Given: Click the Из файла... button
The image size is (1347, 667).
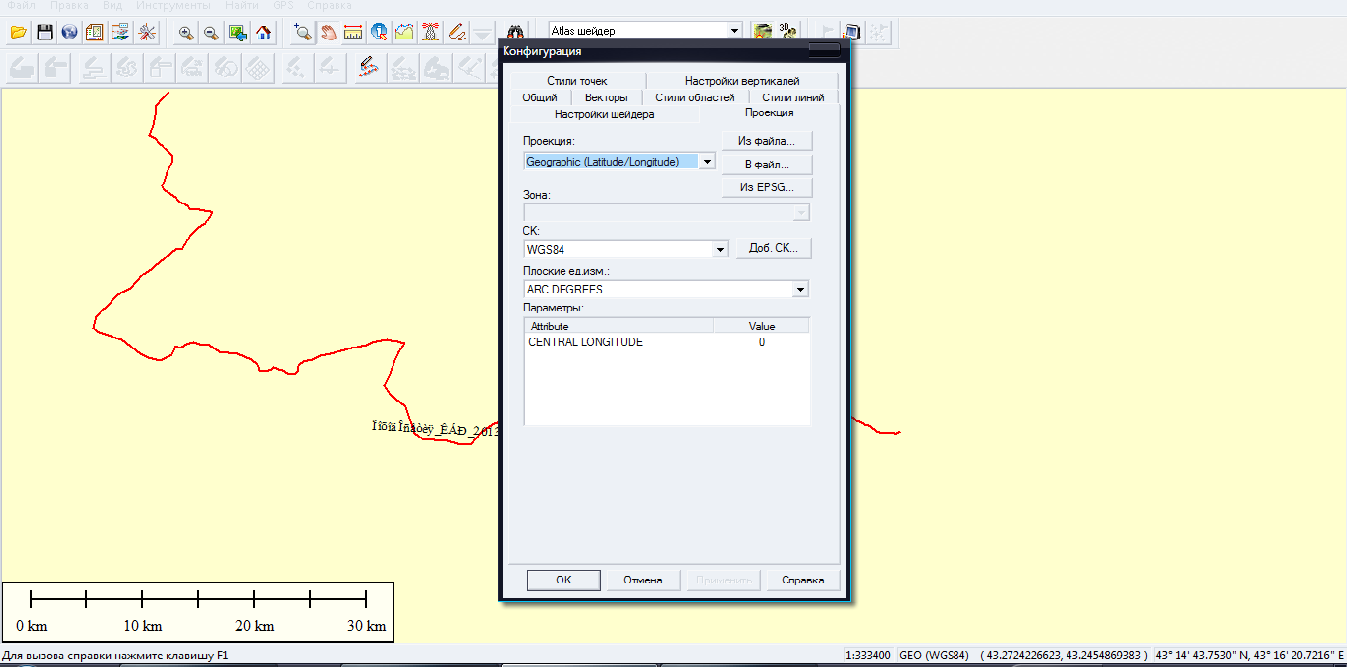Looking at the screenshot, I should 766,141.
